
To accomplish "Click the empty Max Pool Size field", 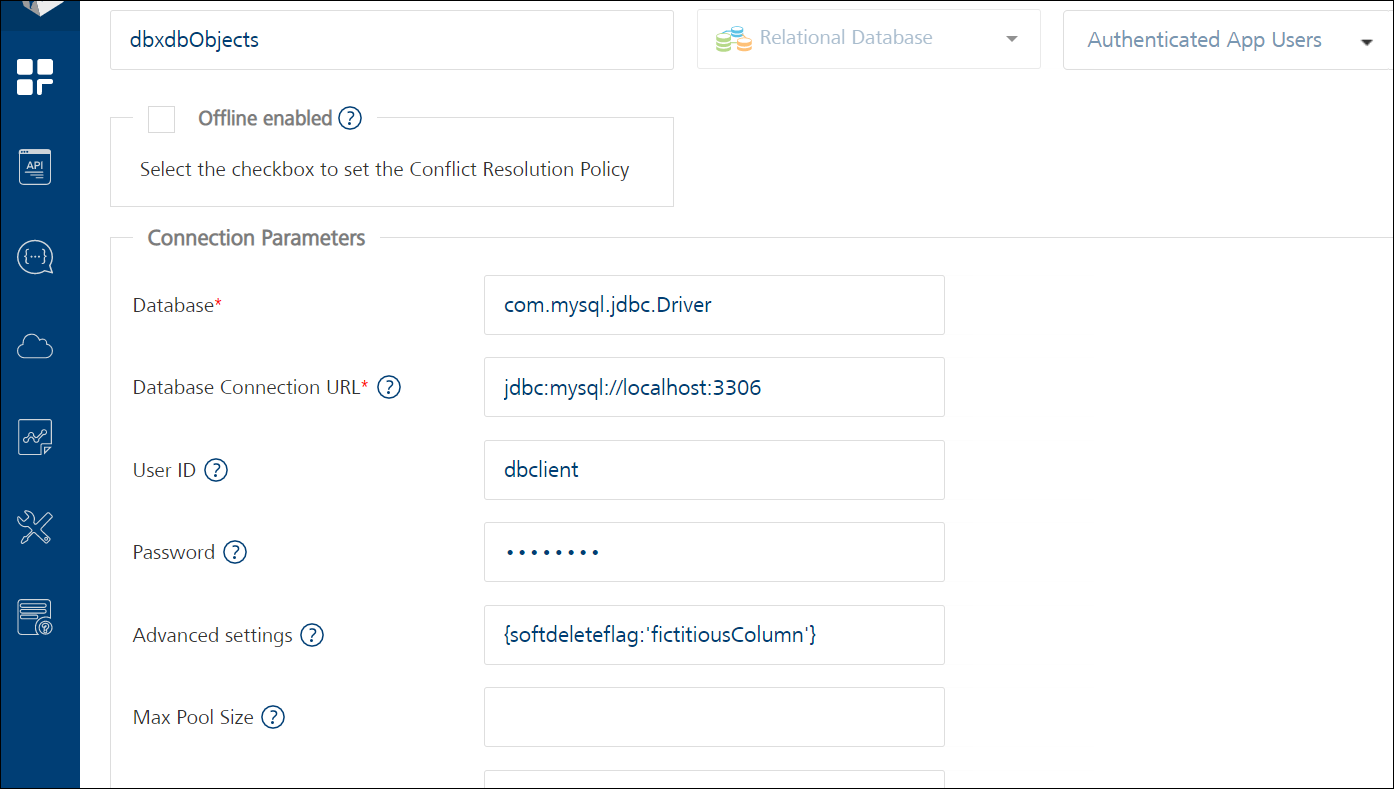I will [x=714, y=717].
